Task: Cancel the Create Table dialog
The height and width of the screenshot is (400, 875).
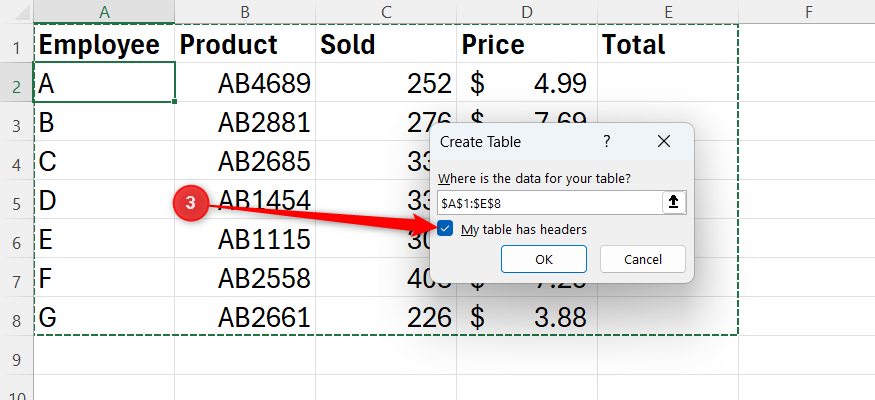Action: tap(642, 259)
